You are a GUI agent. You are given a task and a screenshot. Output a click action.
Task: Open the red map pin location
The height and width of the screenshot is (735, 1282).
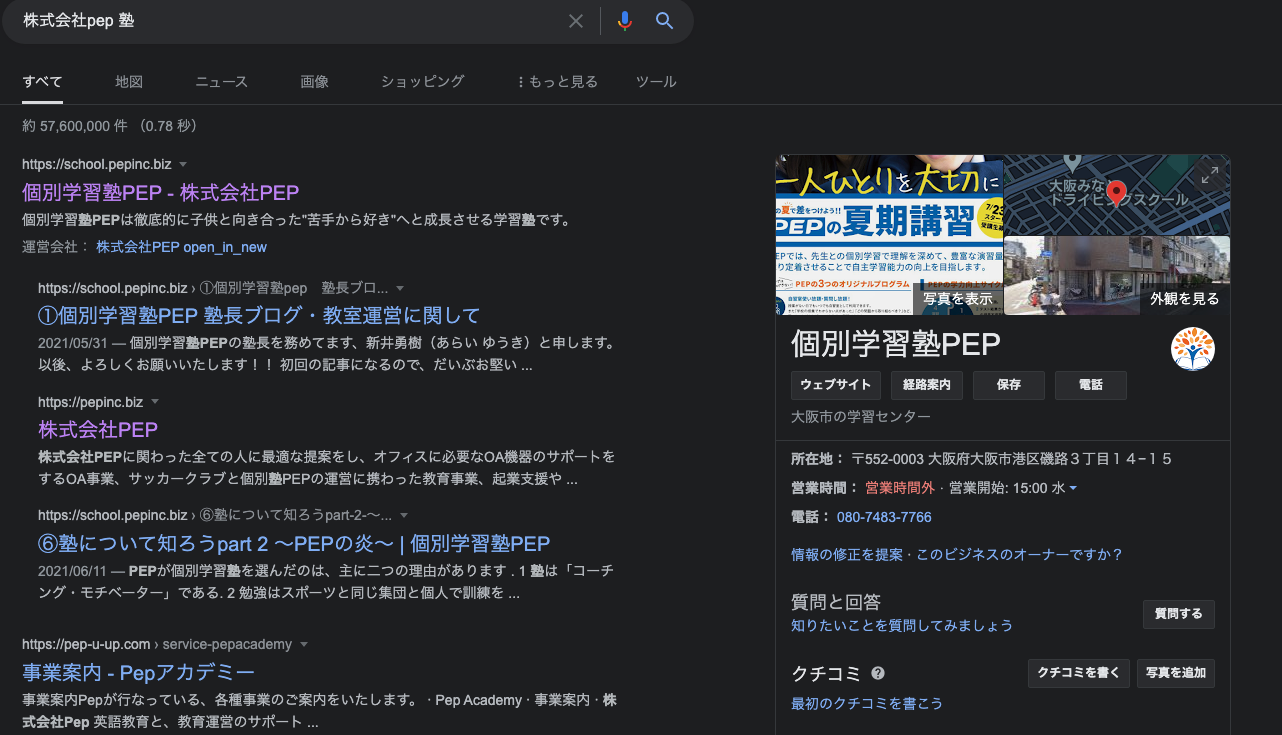pyautogui.click(x=1117, y=193)
